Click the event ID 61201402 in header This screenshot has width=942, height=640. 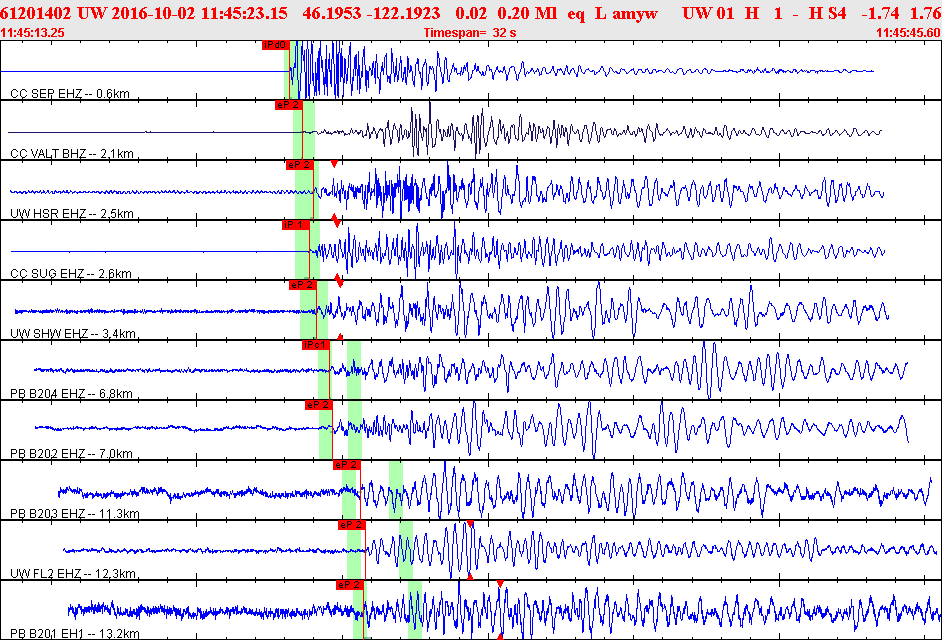36,13
